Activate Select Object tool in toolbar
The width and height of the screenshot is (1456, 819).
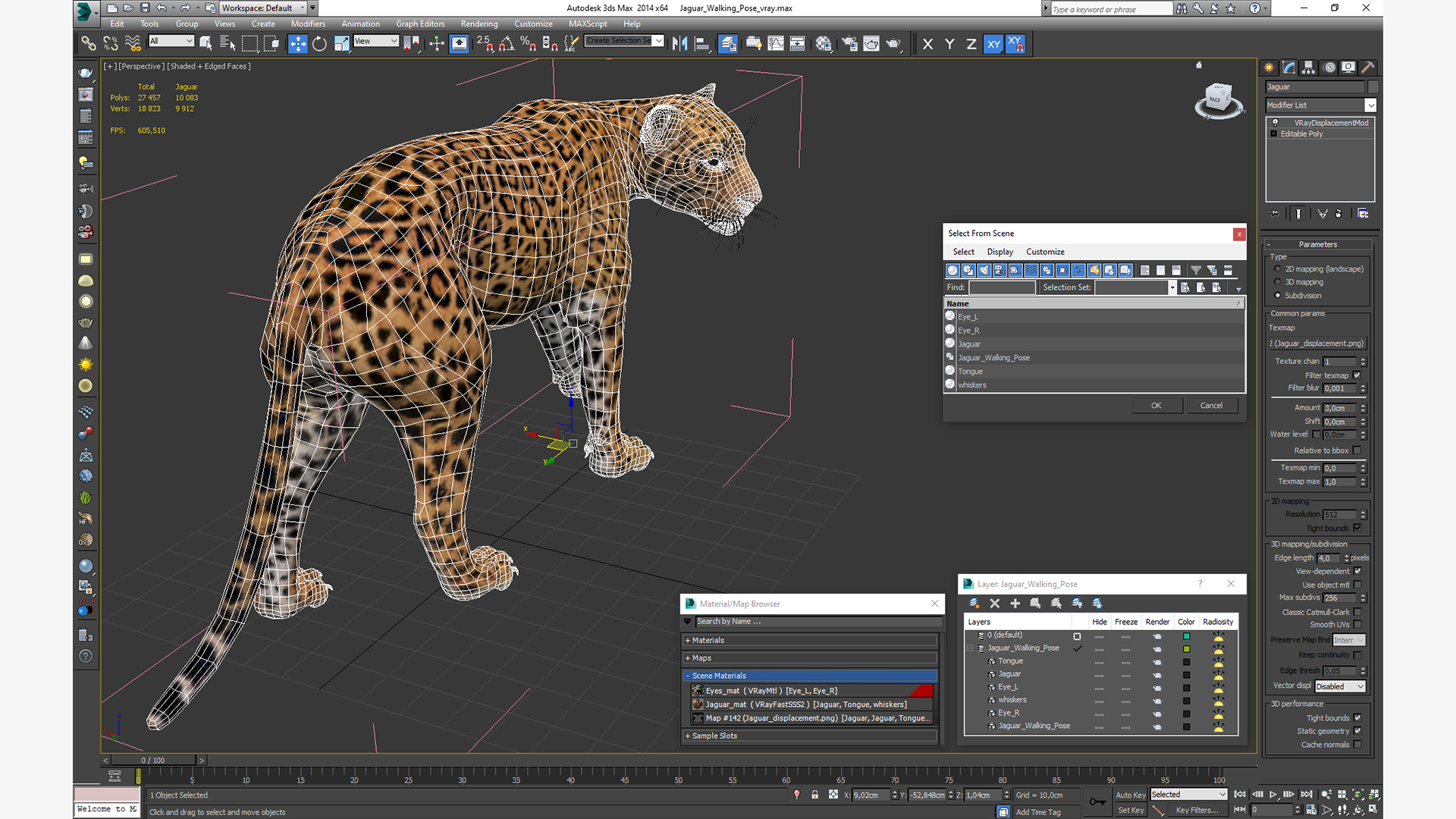(x=206, y=44)
